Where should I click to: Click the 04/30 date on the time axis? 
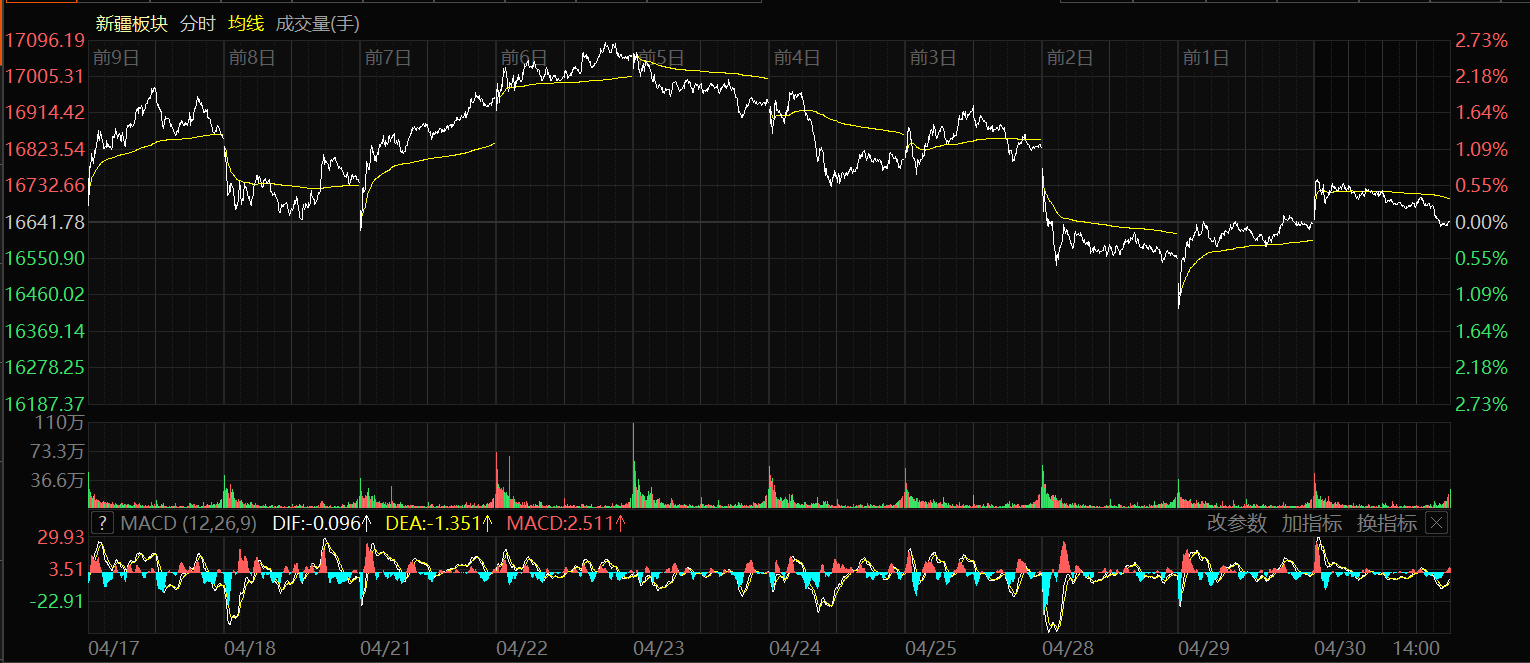1339,648
